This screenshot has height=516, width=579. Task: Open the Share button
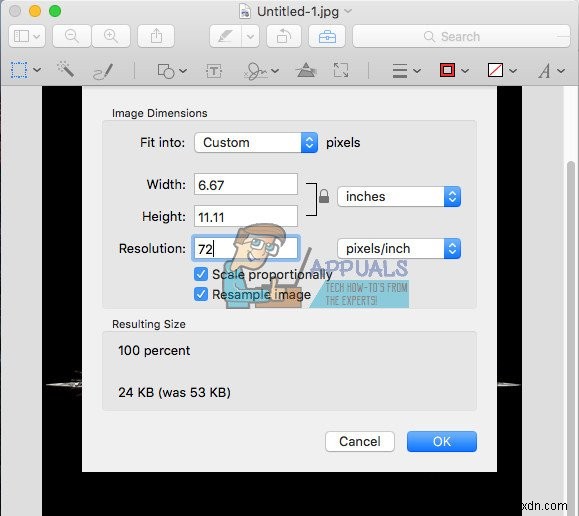tap(156, 36)
